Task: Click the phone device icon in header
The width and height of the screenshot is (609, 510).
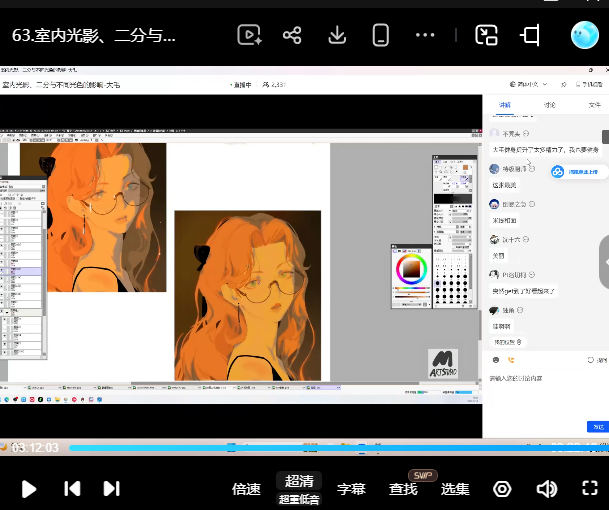Action: (381, 35)
